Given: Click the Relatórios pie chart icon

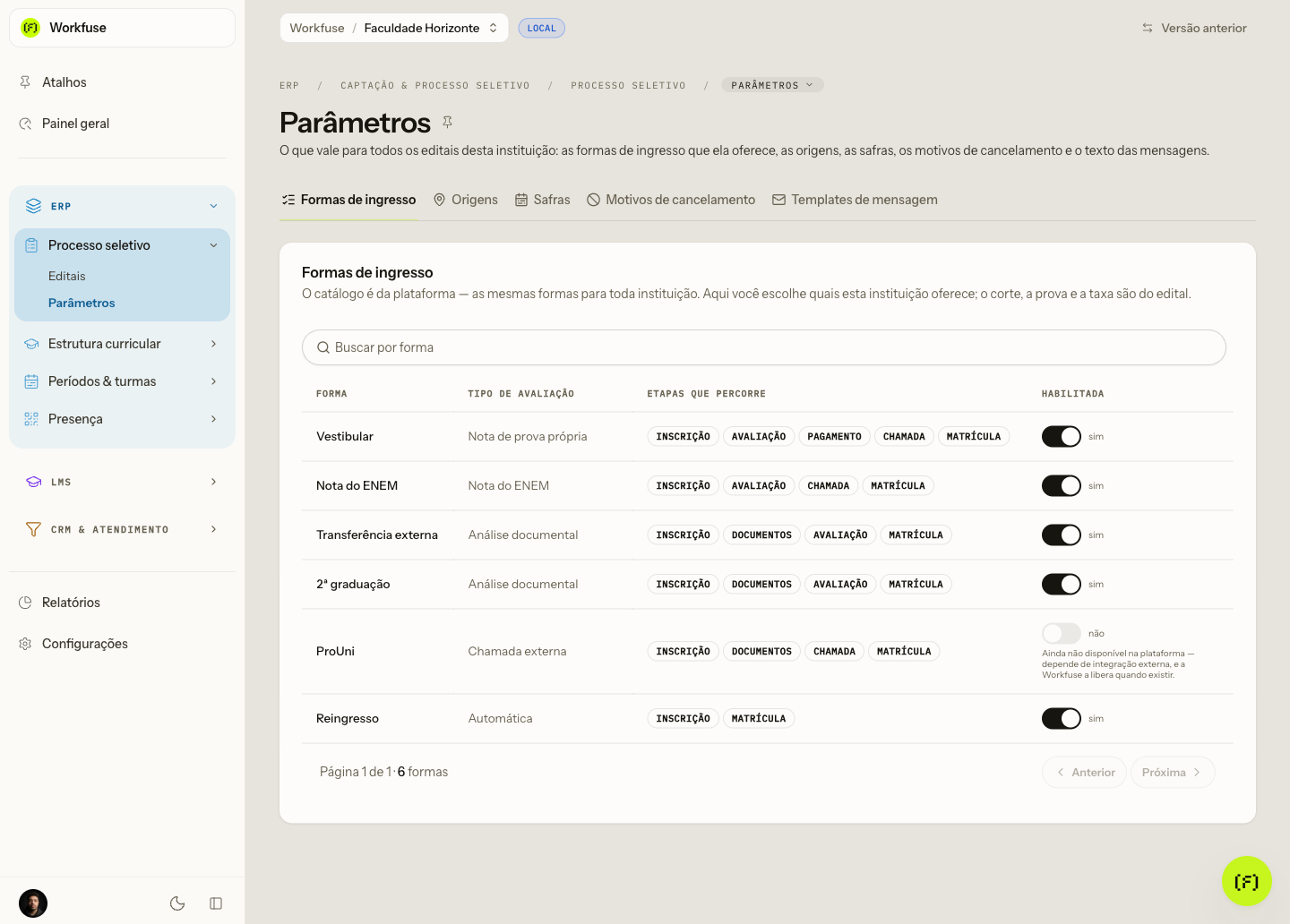Looking at the screenshot, I should point(25,603).
